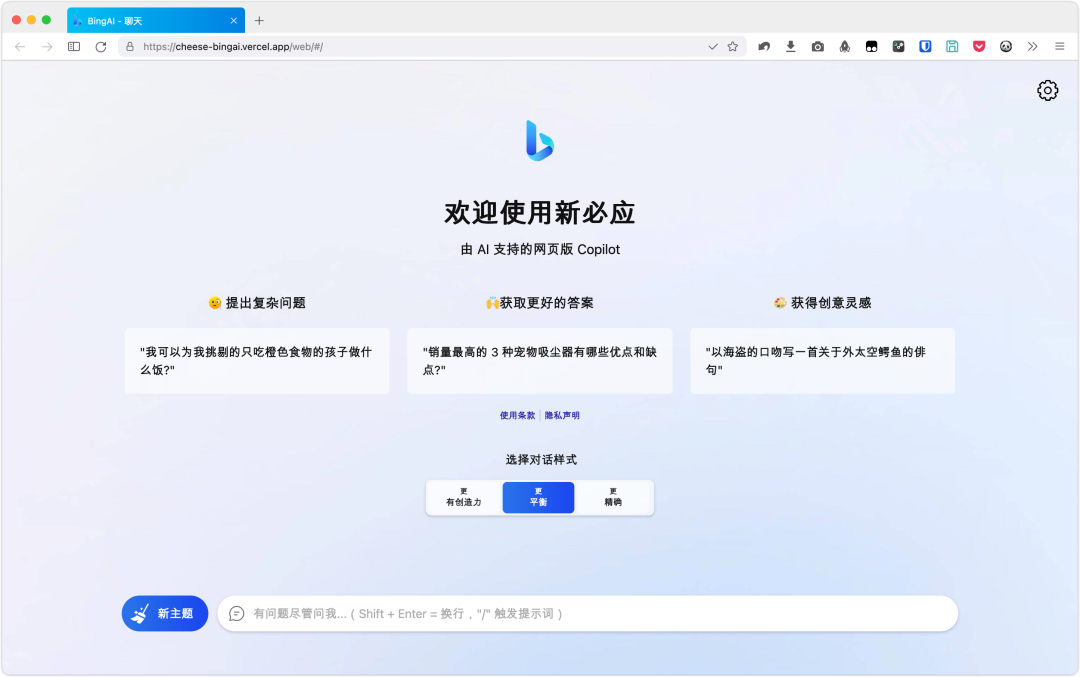Screen dimensions: 1080x677
Task: Expand the more-tools double chevron
Action: pos(1032,47)
